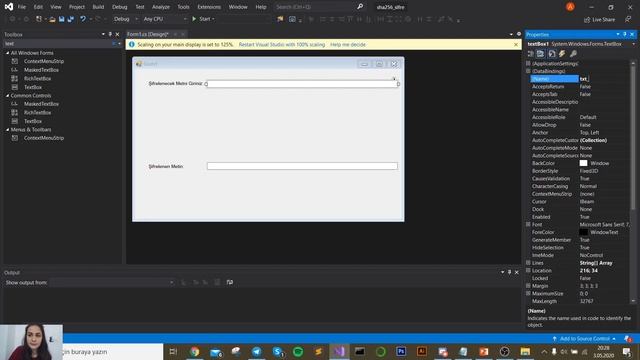Viewport: 640px width, 360px height.
Task: Expand the MaximumSize property
Action: click(x=528, y=293)
